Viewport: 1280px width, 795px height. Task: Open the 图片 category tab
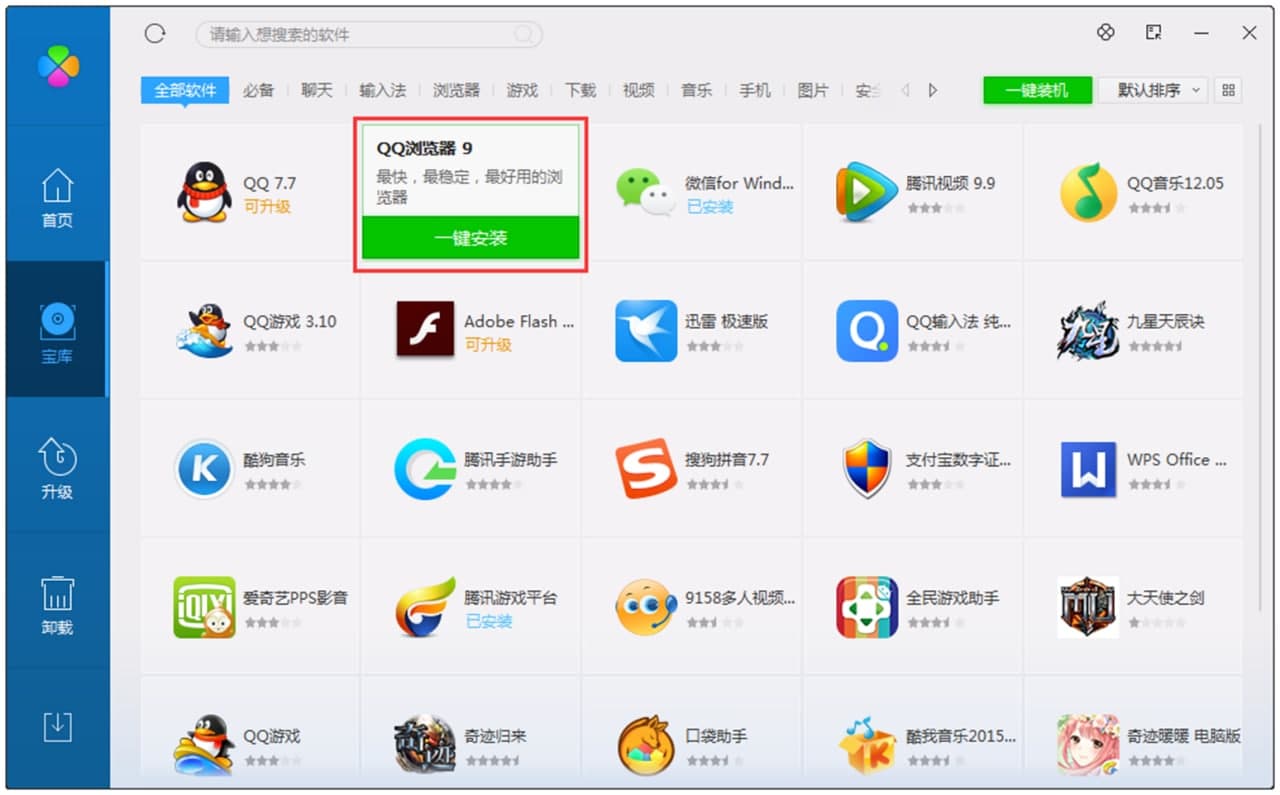pos(813,90)
